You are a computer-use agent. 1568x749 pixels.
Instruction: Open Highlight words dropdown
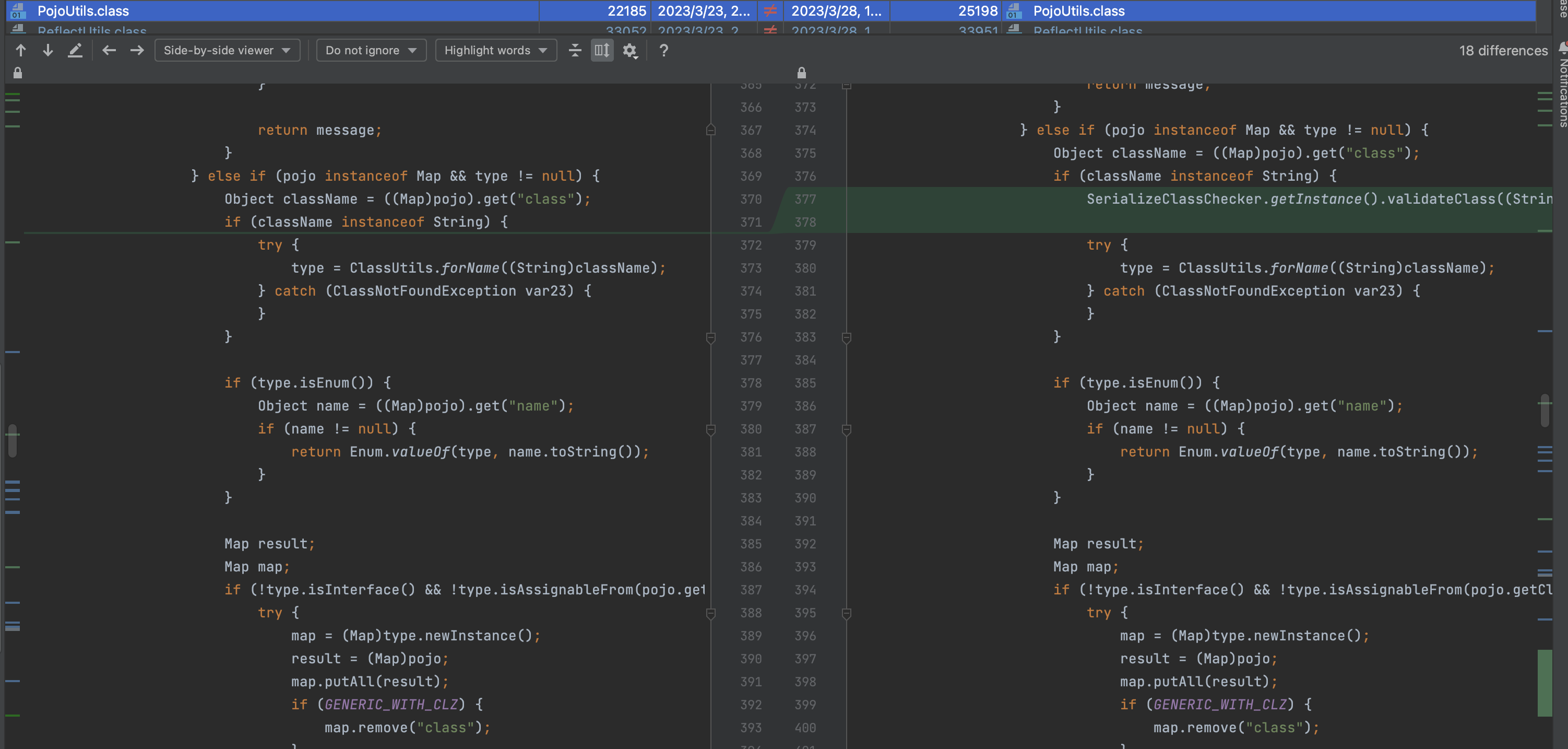click(x=495, y=51)
